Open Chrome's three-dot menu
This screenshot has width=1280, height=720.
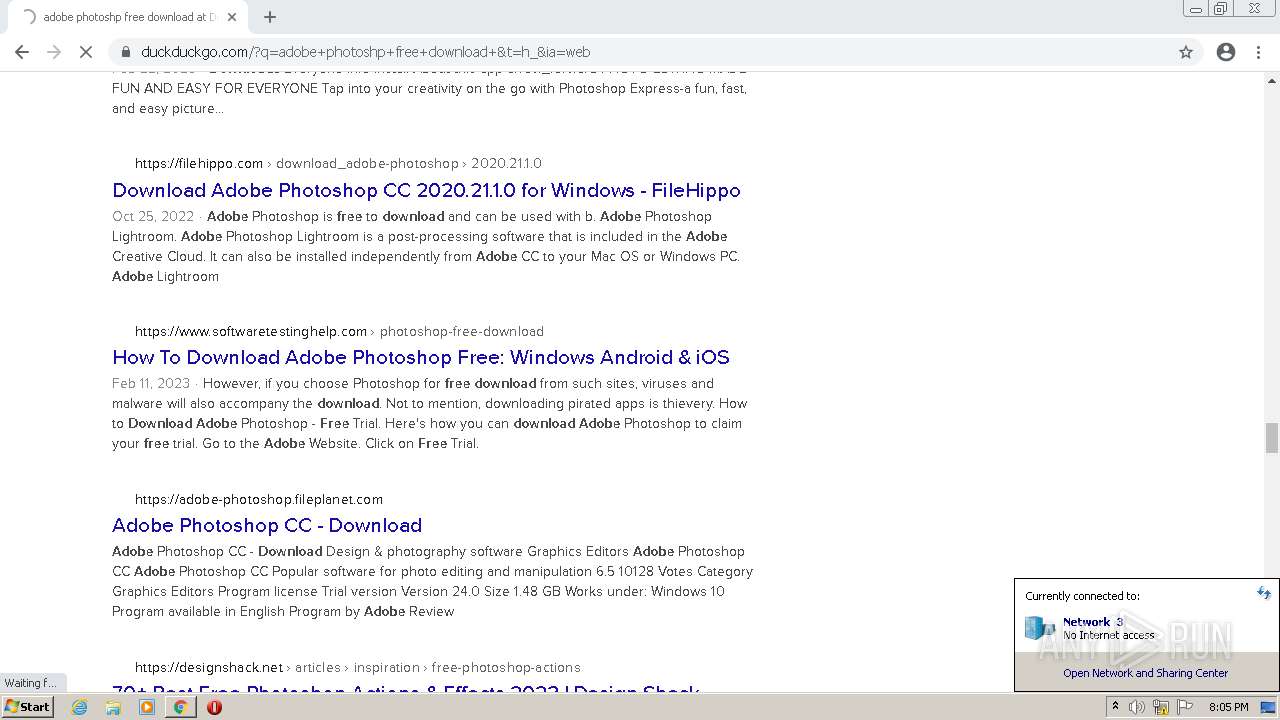pos(1258,52)
